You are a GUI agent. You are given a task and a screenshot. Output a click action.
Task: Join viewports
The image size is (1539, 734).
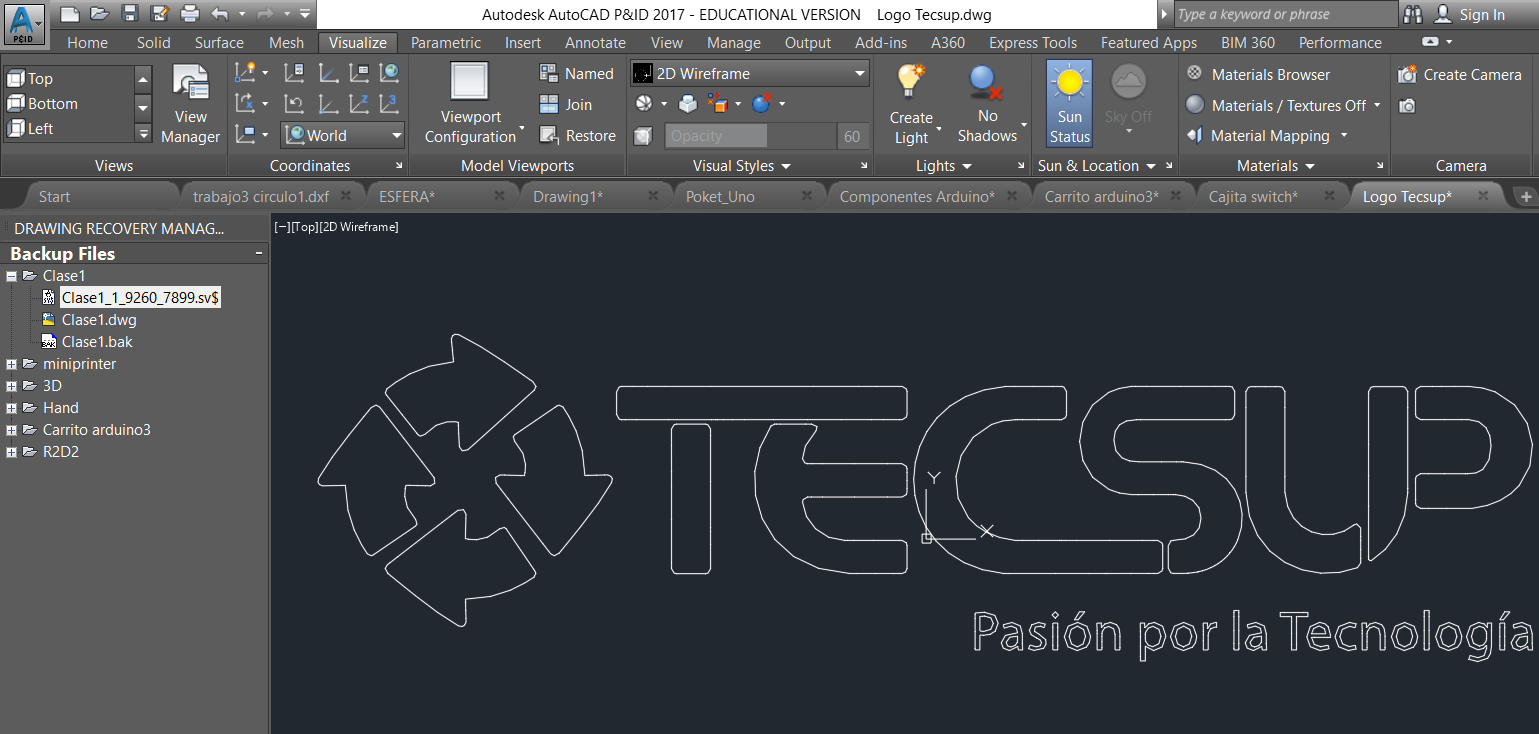pos(566,104)
